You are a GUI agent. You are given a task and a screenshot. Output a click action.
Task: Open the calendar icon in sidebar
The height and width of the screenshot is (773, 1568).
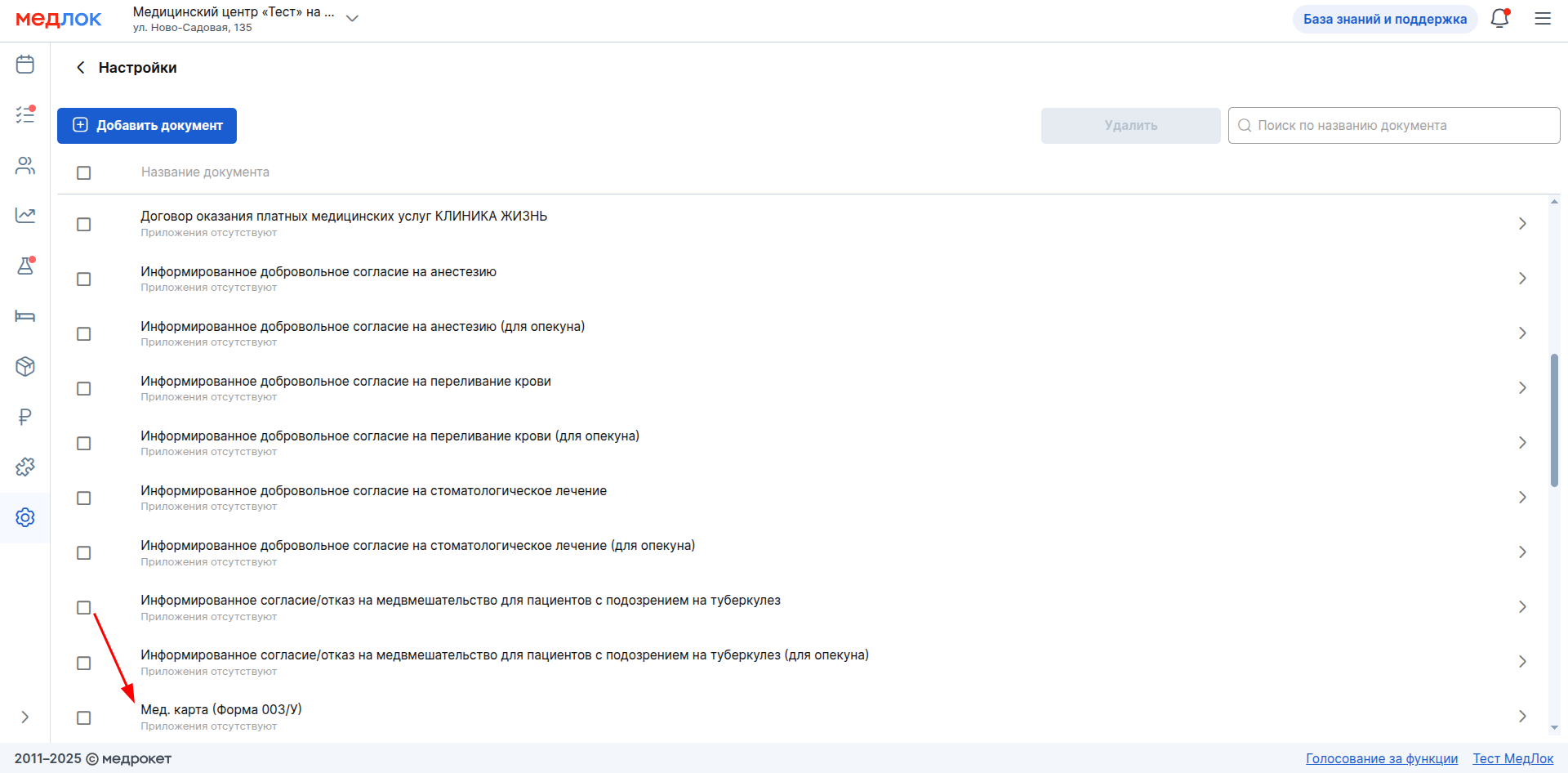click(25, 65)
